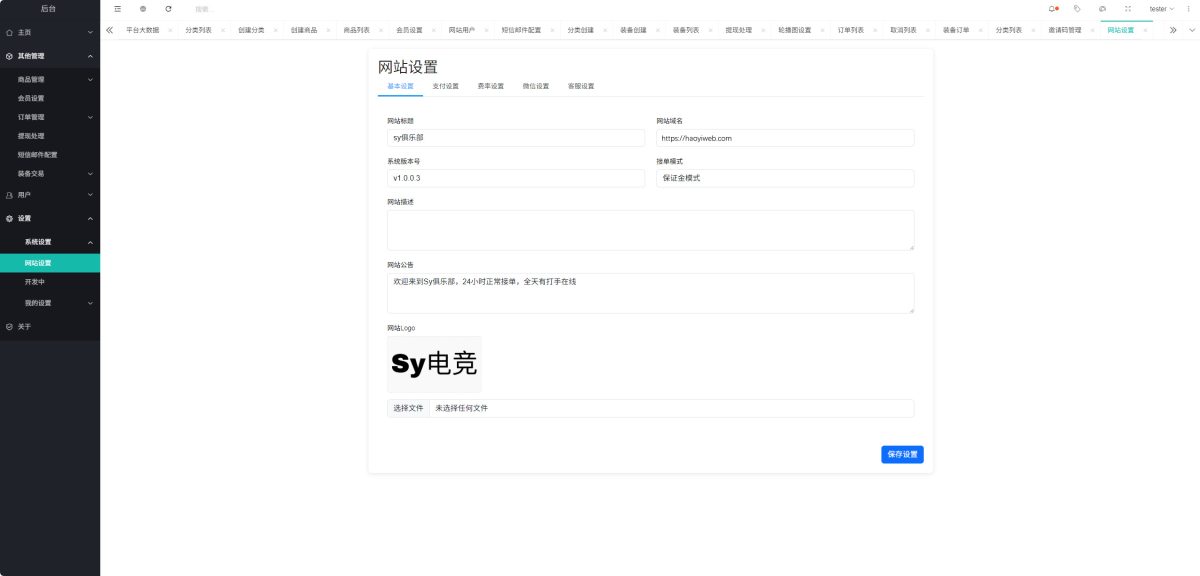Click the user icon beside 用户
The image size is (1200, 576).
coord(9,195)
